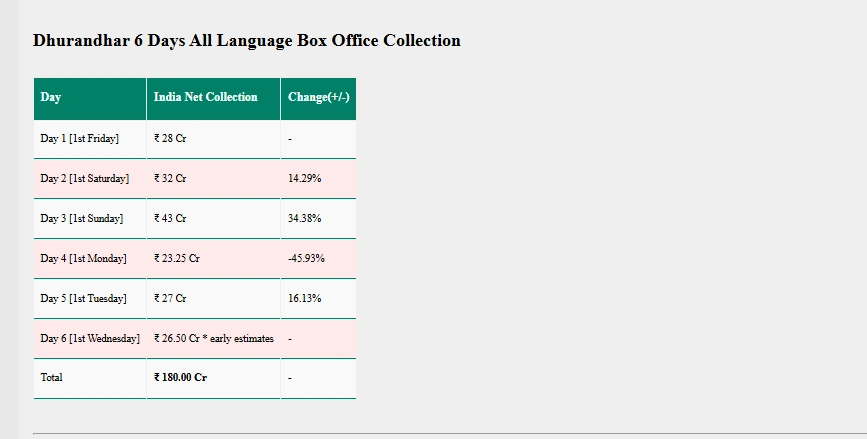Select the Day 3 [1st Sunday] cell
Viewport: 867px width, 439px height.
tap(81, 219)
